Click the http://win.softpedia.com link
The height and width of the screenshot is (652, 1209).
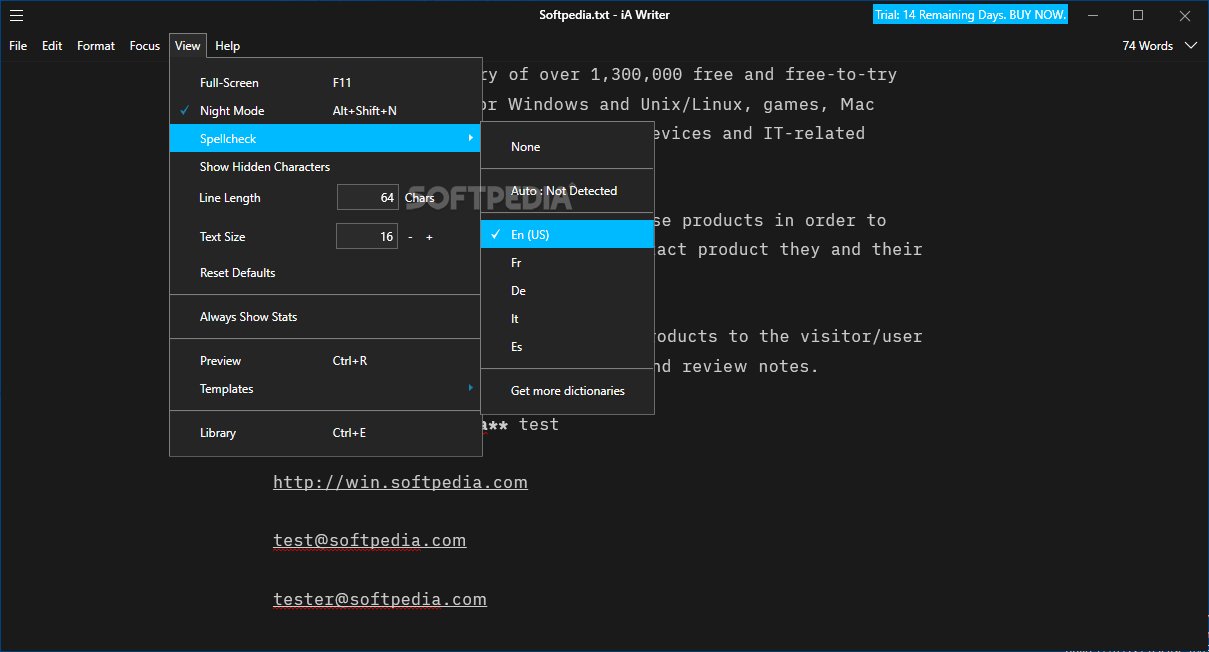coord(400,483)
